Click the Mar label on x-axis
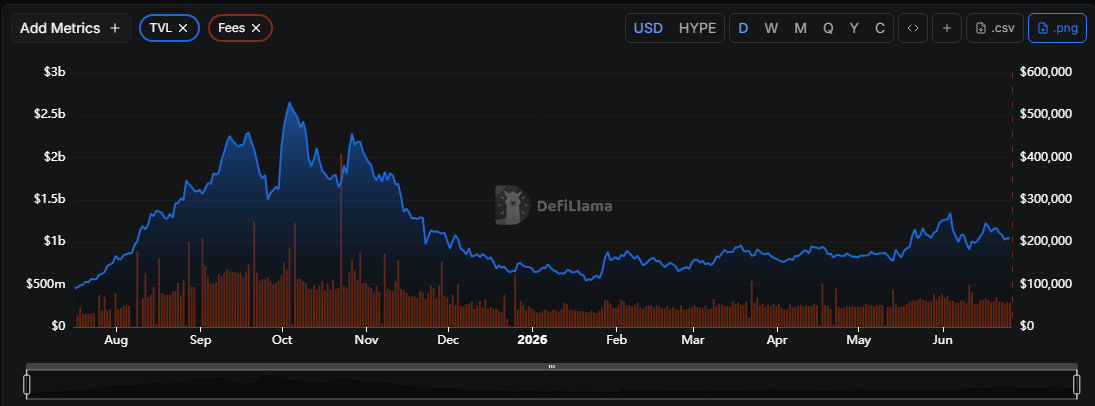This screenshot has width=1095, height=406. 693,340
